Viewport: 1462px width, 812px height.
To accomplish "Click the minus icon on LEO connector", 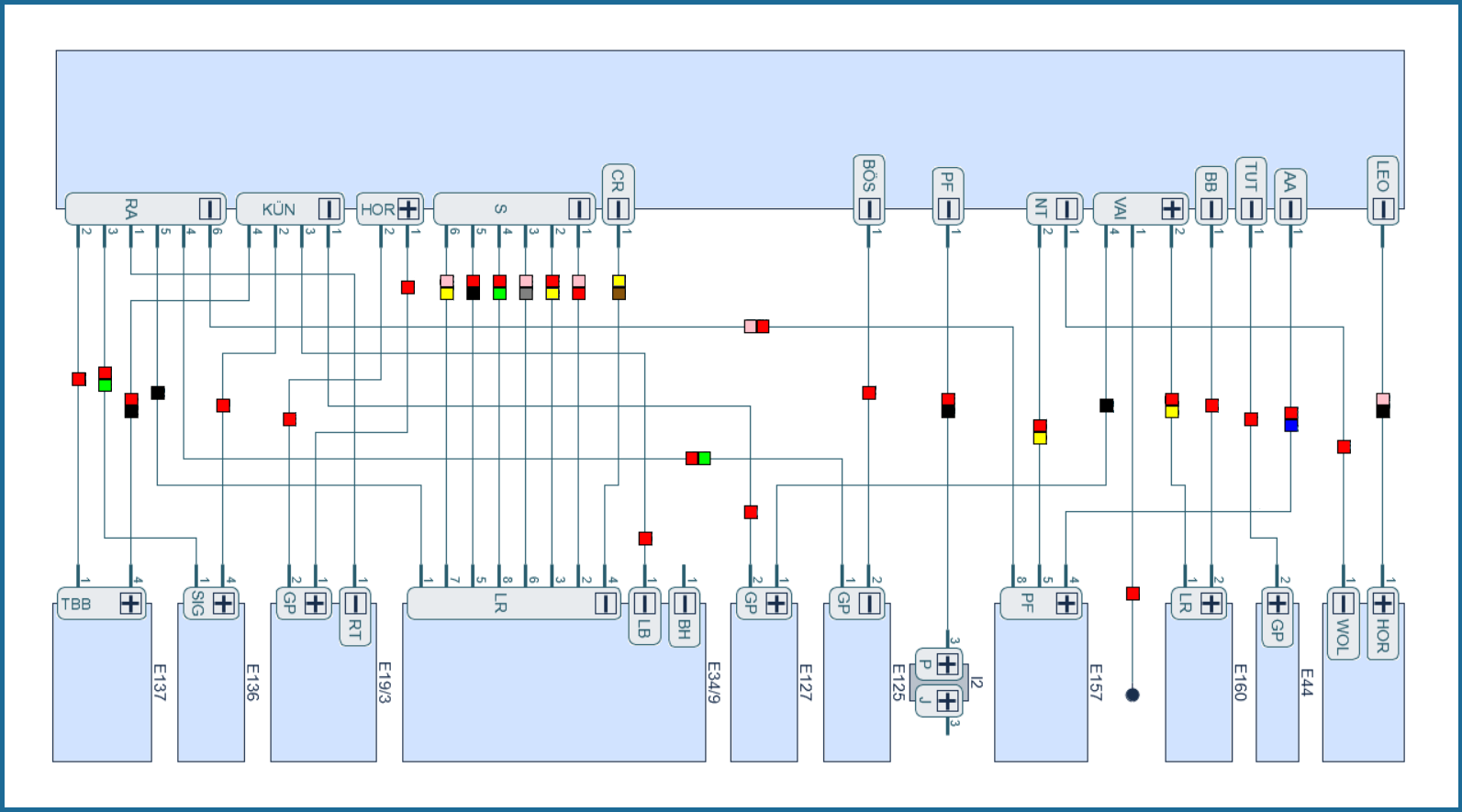I will pyautogui.click(x=1382, y=209).
